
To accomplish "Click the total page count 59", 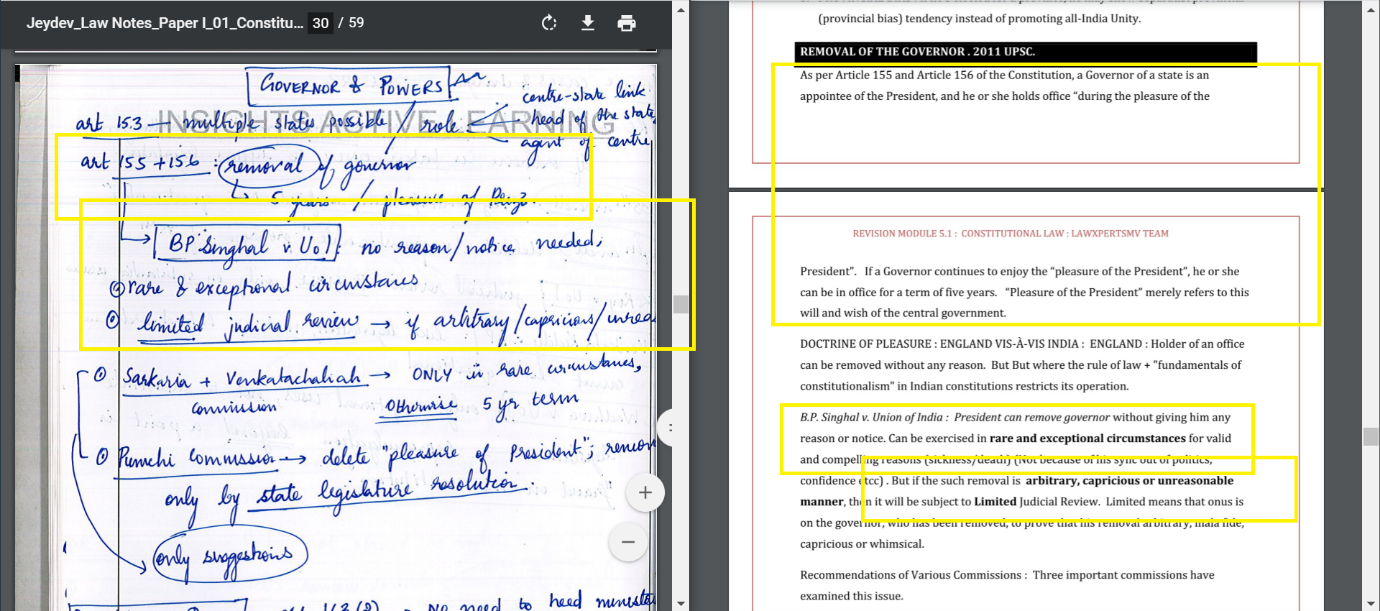I will point(356,23).
